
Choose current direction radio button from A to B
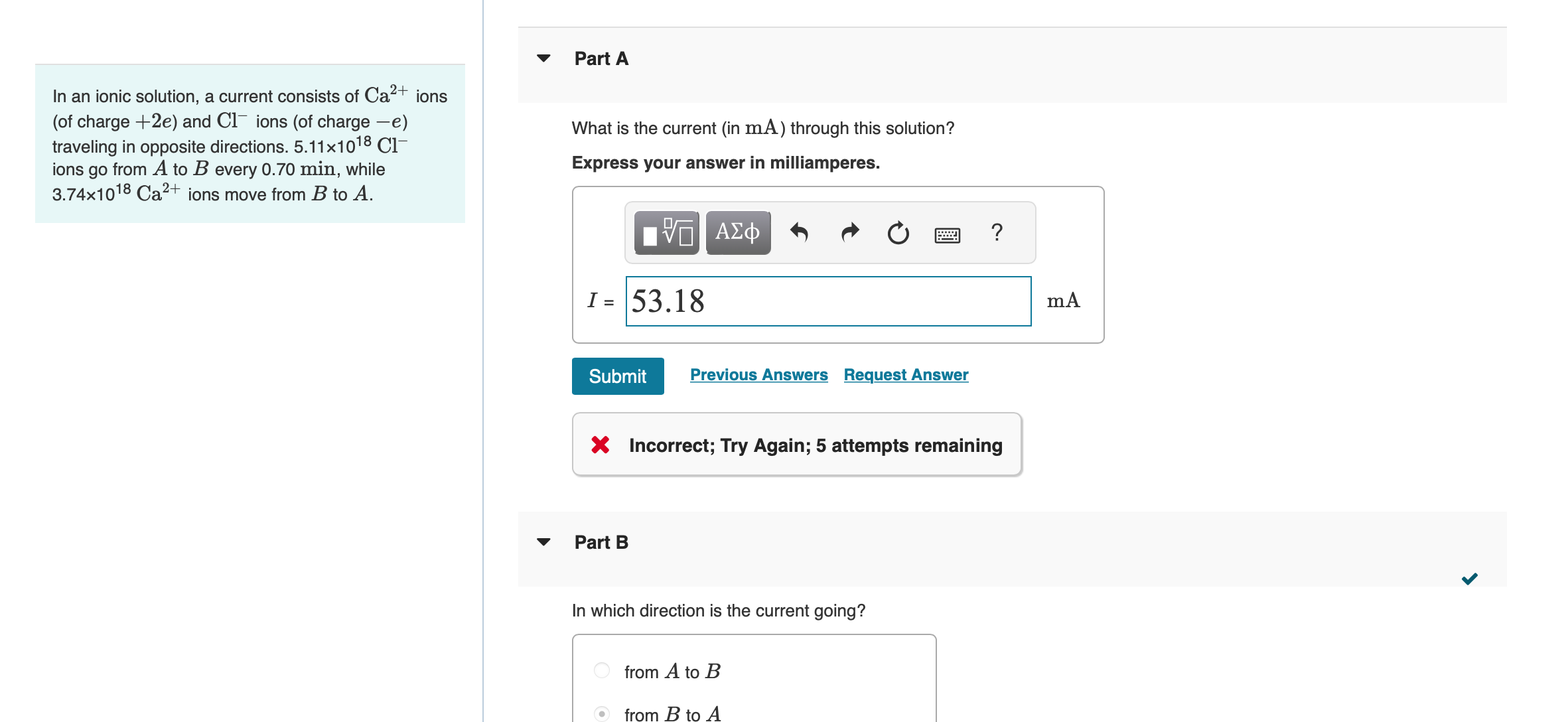[x=601, y=671]
